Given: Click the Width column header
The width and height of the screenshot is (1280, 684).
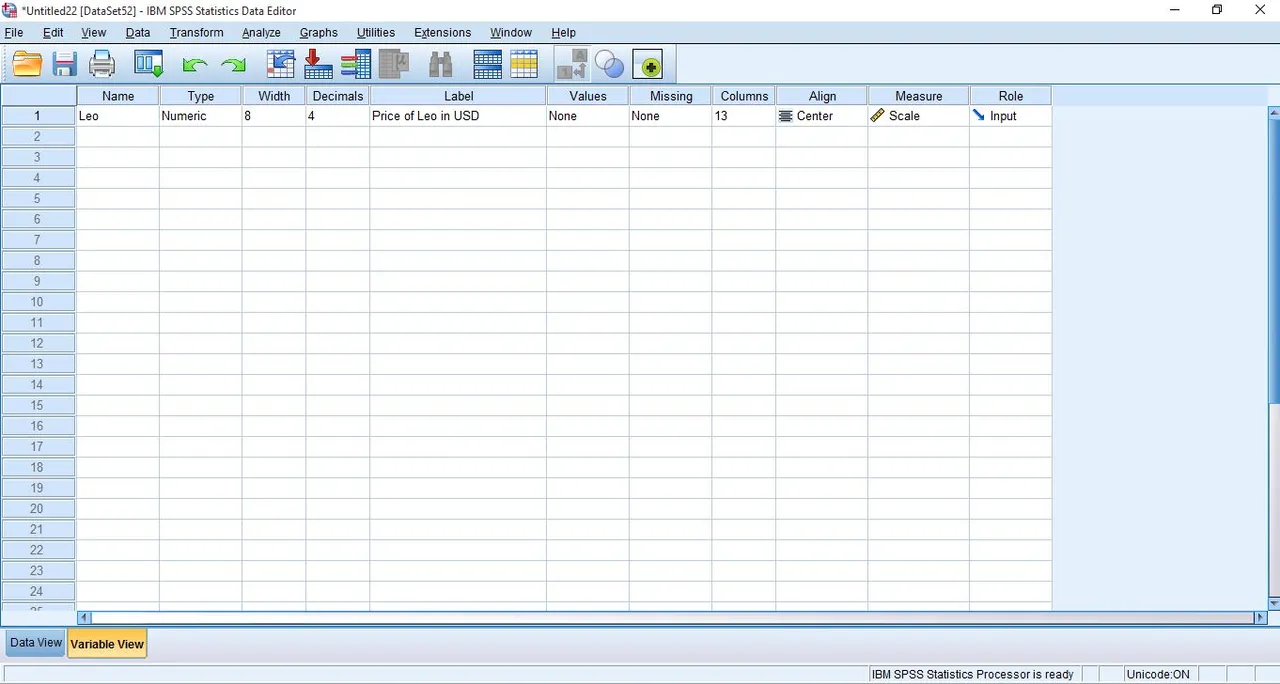Looking at the screenshot, I should click(274, 96).
